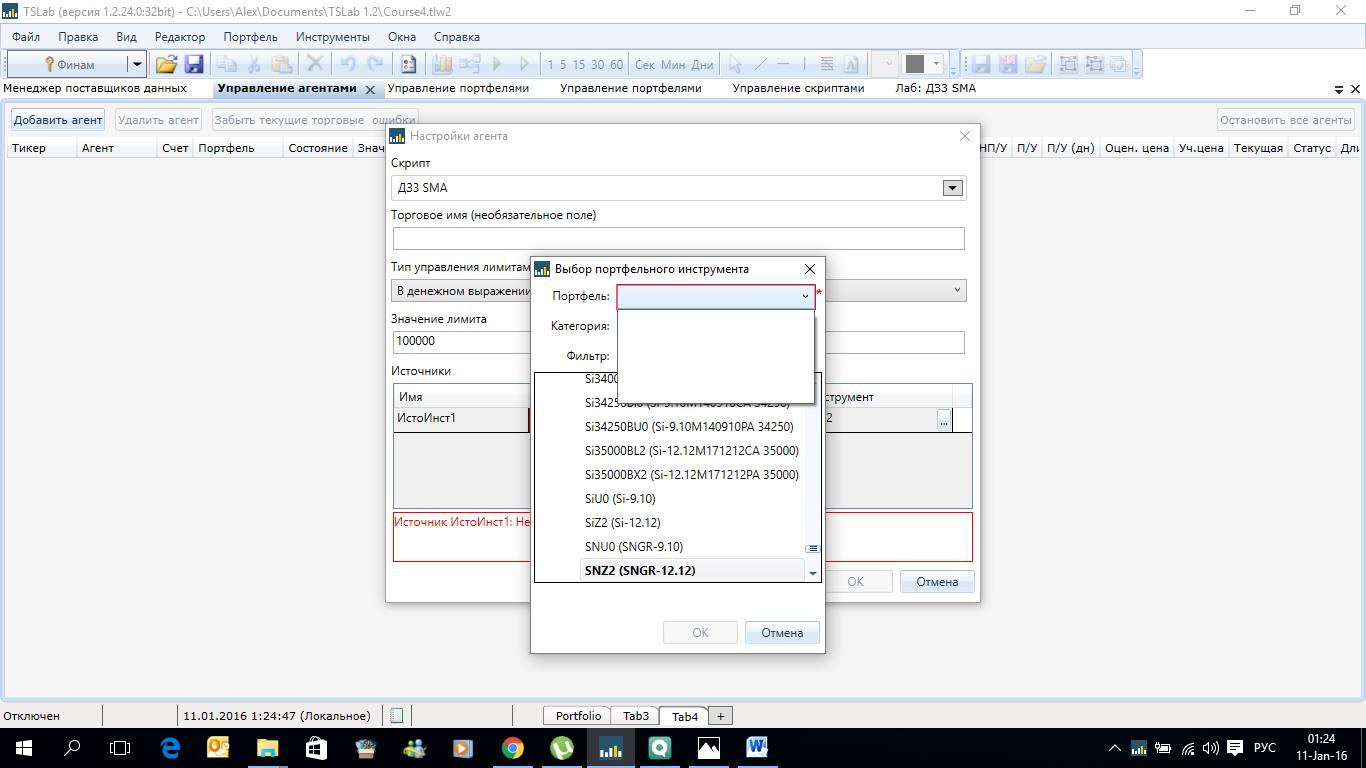1366x768 pixels.
Task: Expand the Портфель dropdown
Action: pos(804,297)
